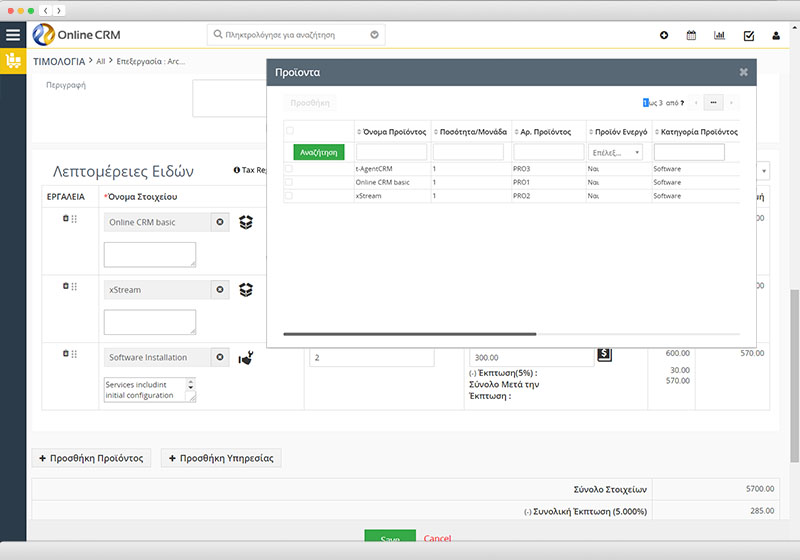
Task: Open price book icon next to 300.00
Action: point(605,354)
